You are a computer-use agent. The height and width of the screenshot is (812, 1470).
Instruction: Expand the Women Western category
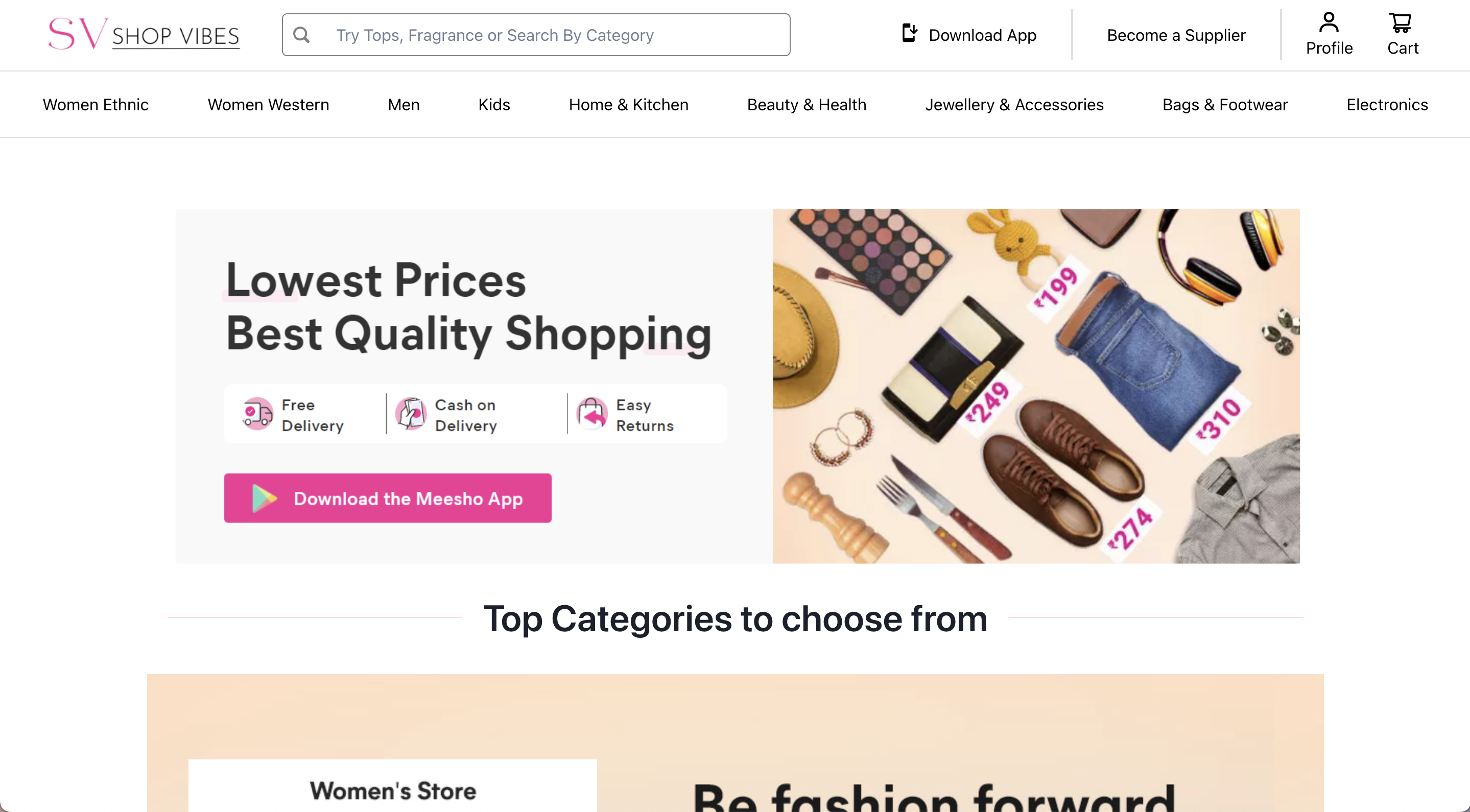tap(268, 104)
